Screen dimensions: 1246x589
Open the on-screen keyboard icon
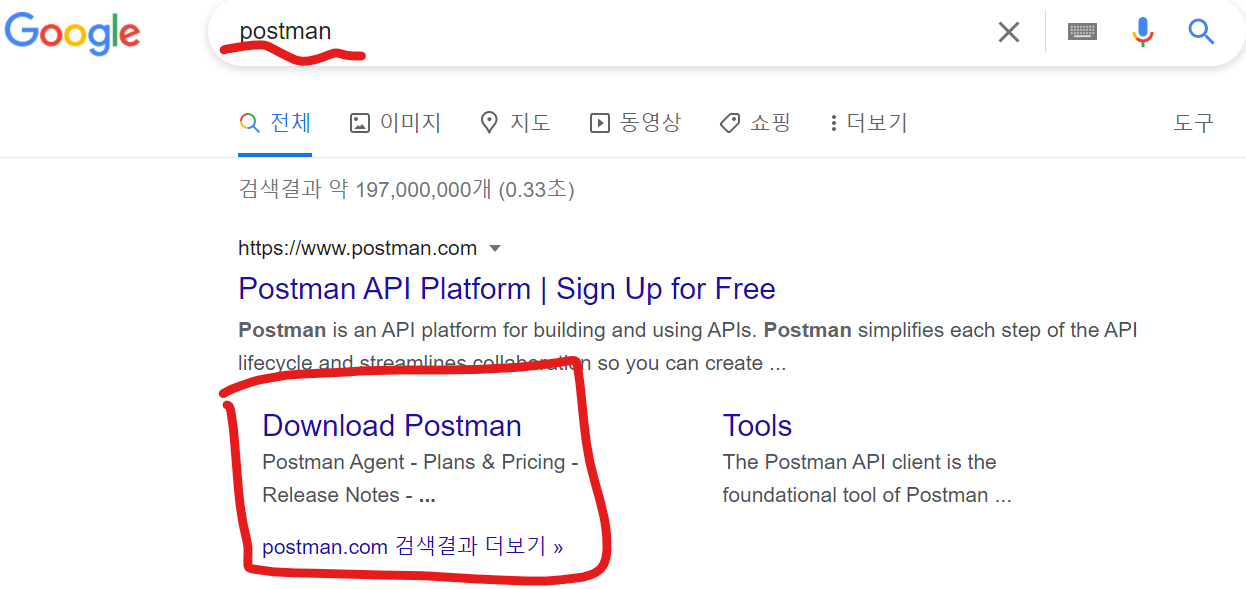pyautogui.click(x=1082, y=32)
